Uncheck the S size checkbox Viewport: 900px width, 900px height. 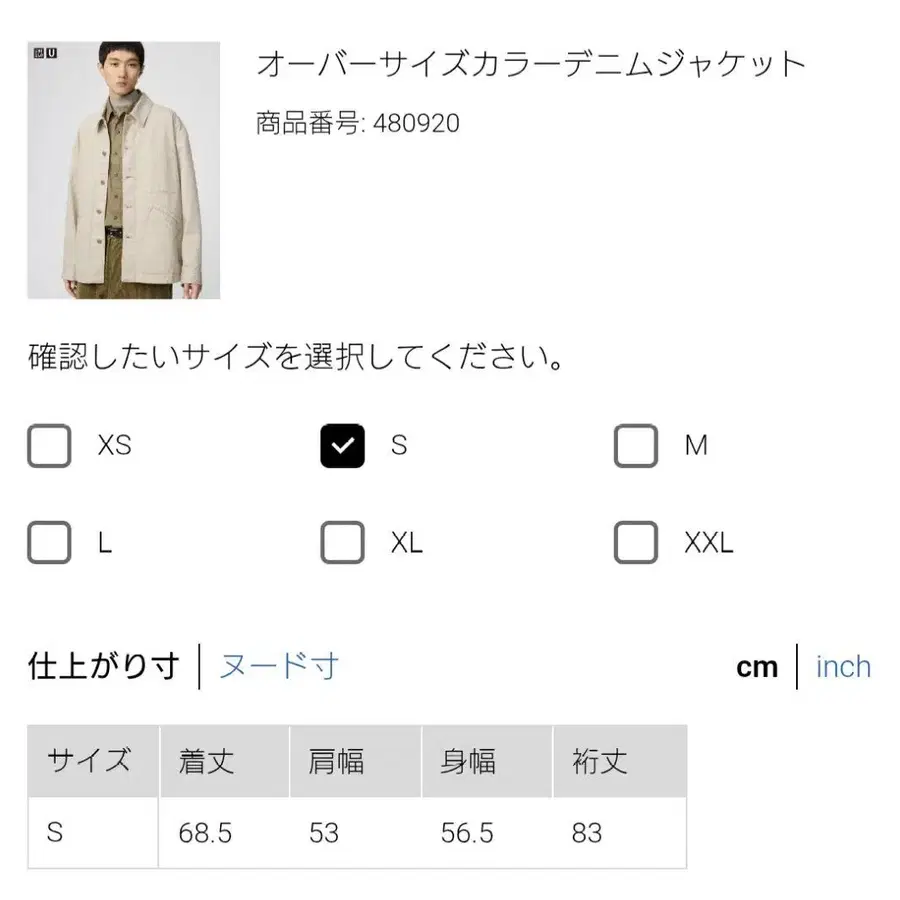click(x=342, y=446)
